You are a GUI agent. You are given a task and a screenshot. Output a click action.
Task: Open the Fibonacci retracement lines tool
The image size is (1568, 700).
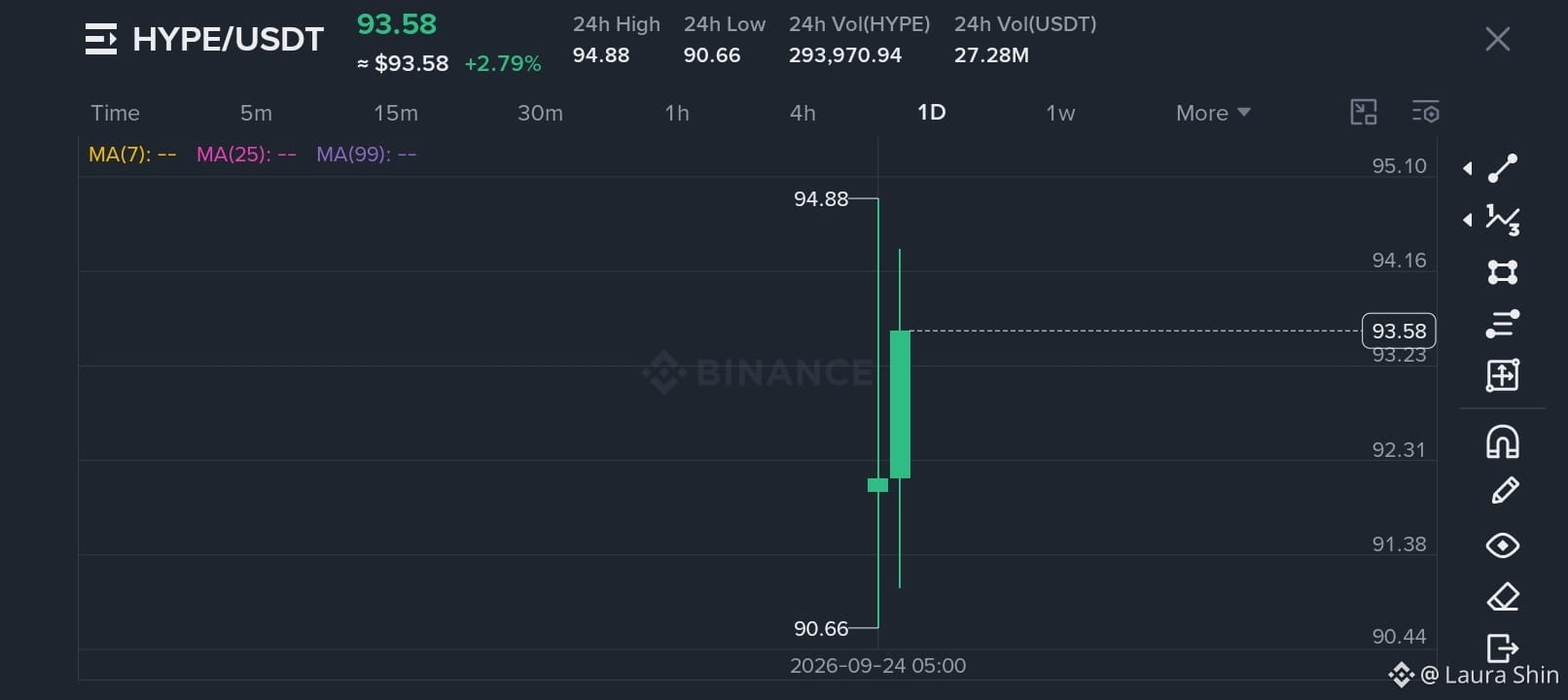pos(1503,324)
